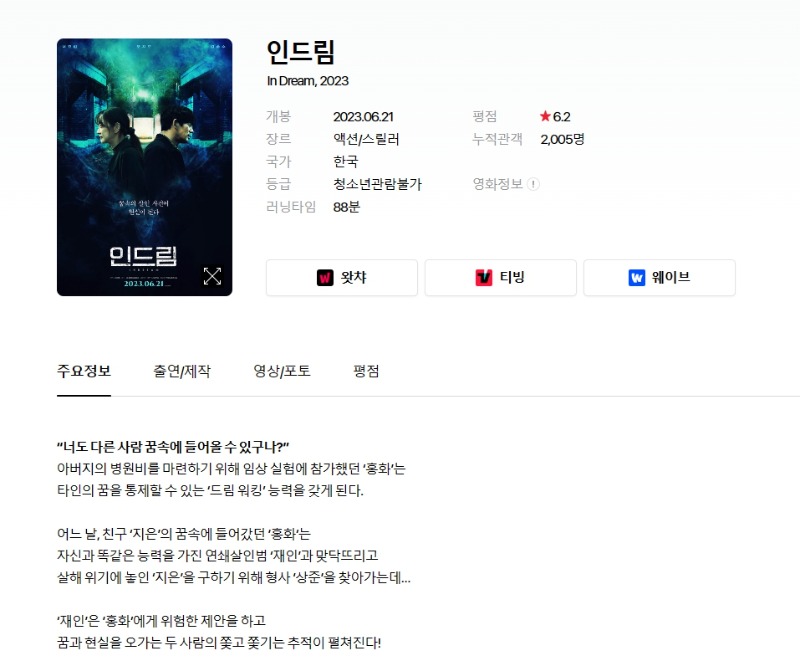The image size is (800, 661).
Task: Click the poster expand fullscreen icon
Action: pyautogui.click(x=212, y=276)
